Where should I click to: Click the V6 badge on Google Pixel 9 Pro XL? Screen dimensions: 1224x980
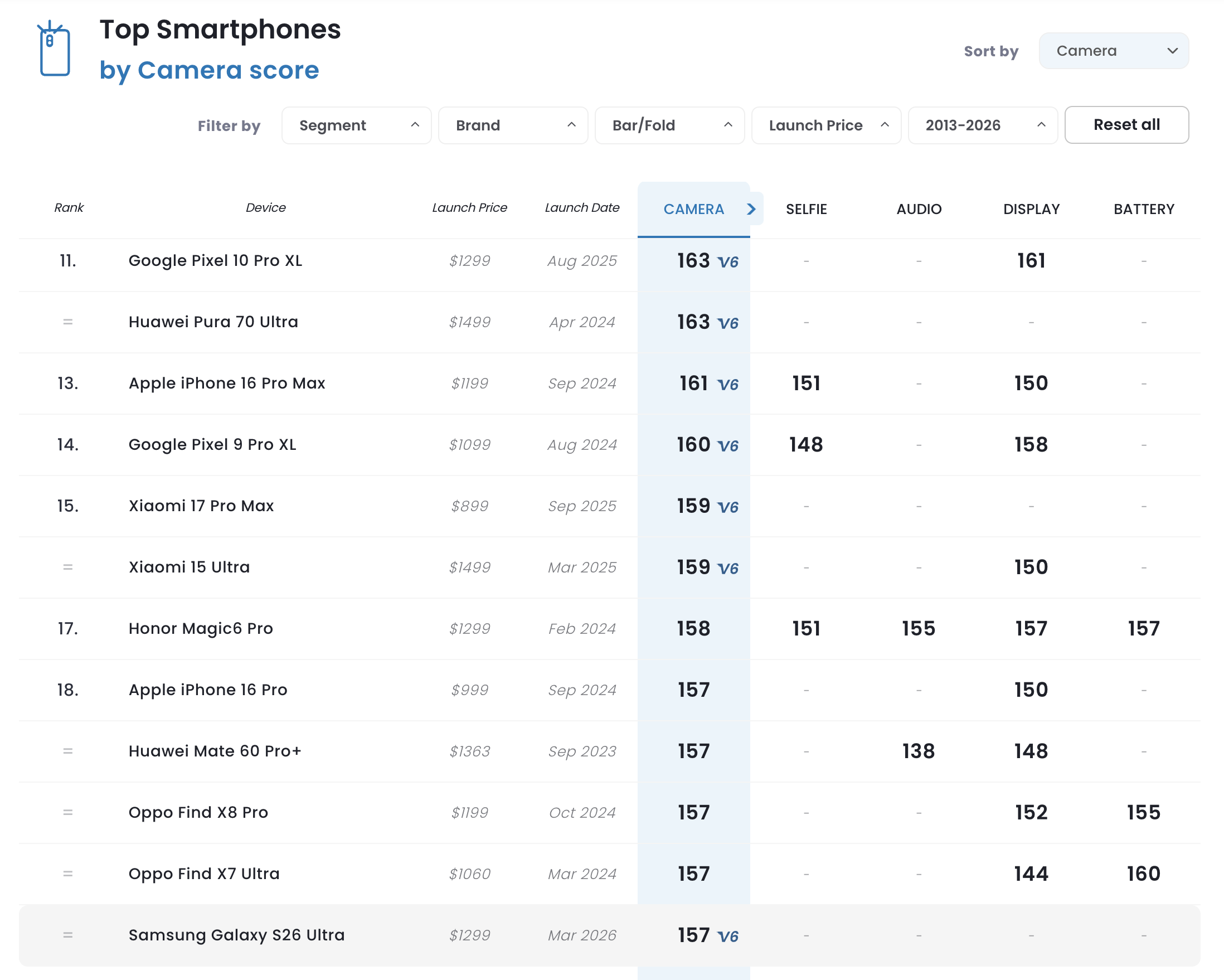point(728,446)
